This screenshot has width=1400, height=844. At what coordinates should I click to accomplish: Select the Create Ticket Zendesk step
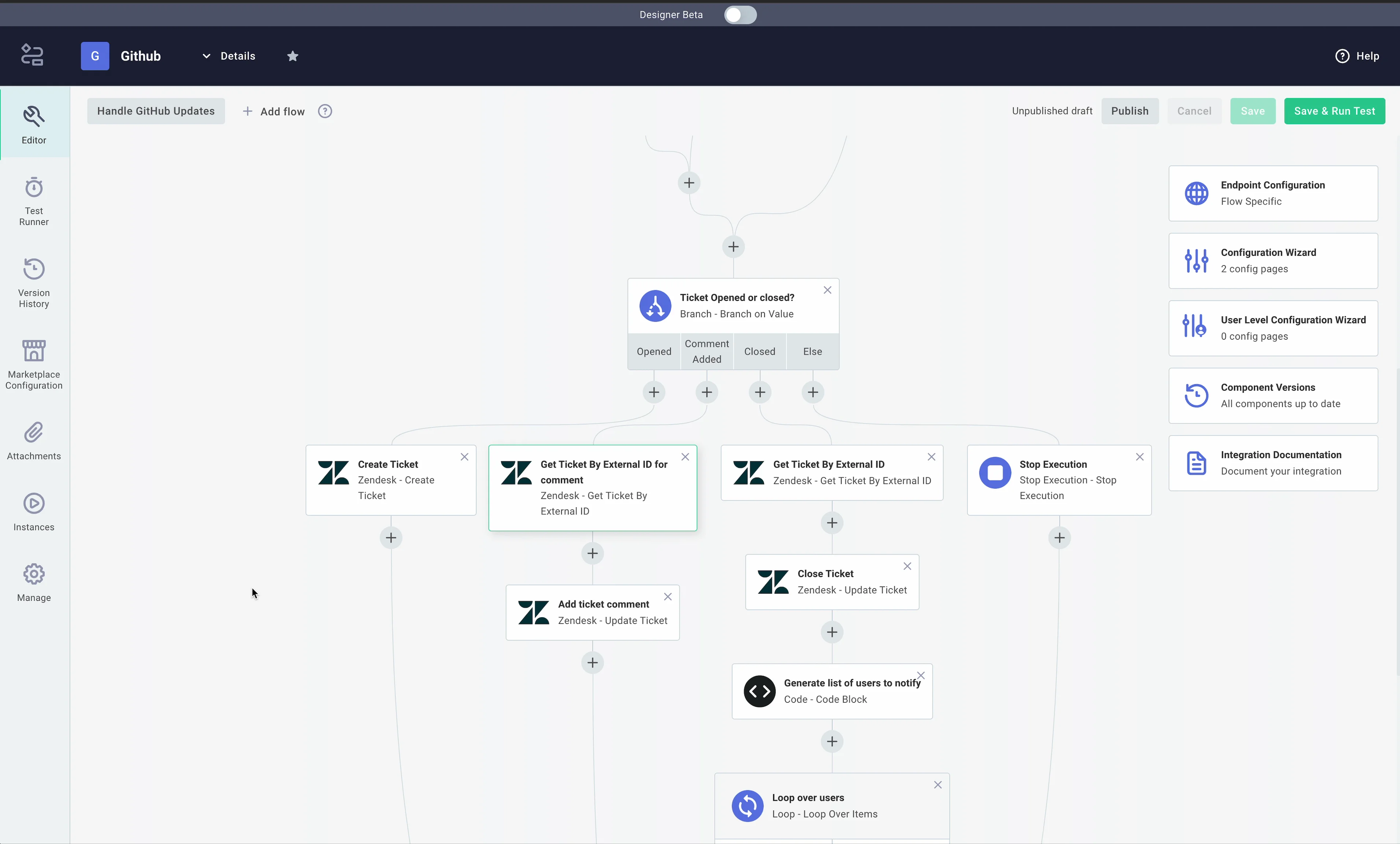coord(391,480)
